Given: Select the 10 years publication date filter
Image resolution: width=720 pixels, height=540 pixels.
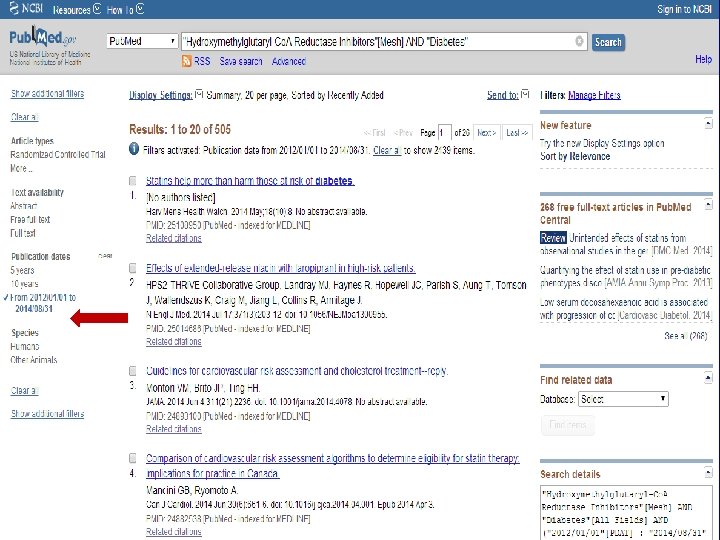Looking at the screenshot, I should (x=24, y=284).
